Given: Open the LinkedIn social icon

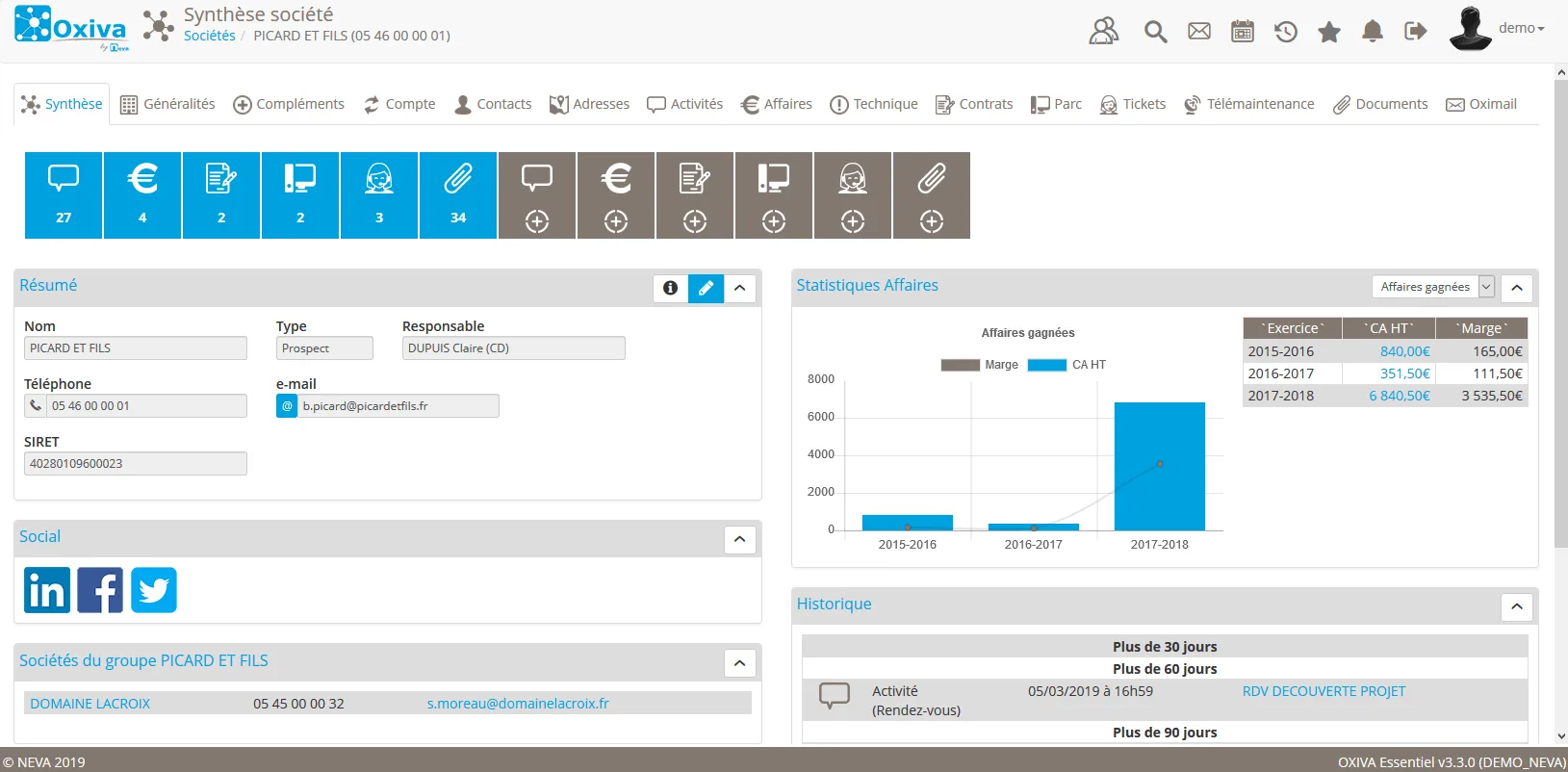Looking at the screenshot, I should pos(47,590).
